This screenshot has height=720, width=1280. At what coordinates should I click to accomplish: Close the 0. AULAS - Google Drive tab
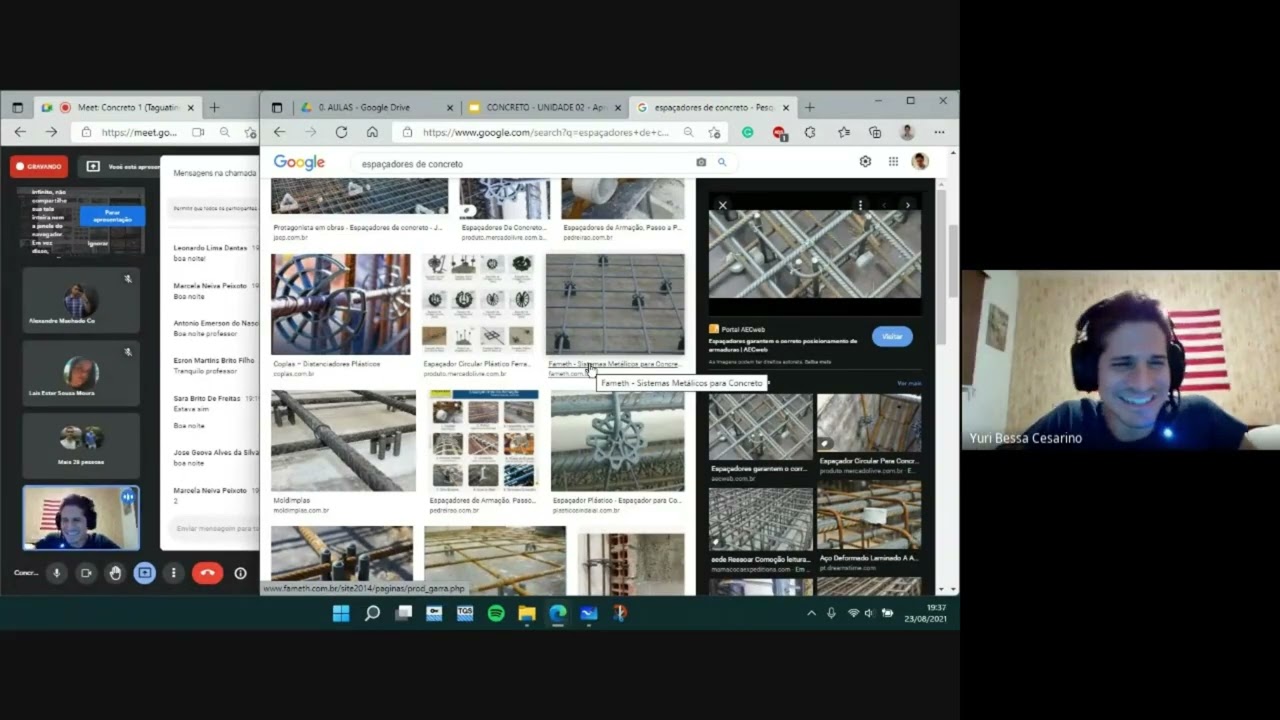click(x=450, y=107)
